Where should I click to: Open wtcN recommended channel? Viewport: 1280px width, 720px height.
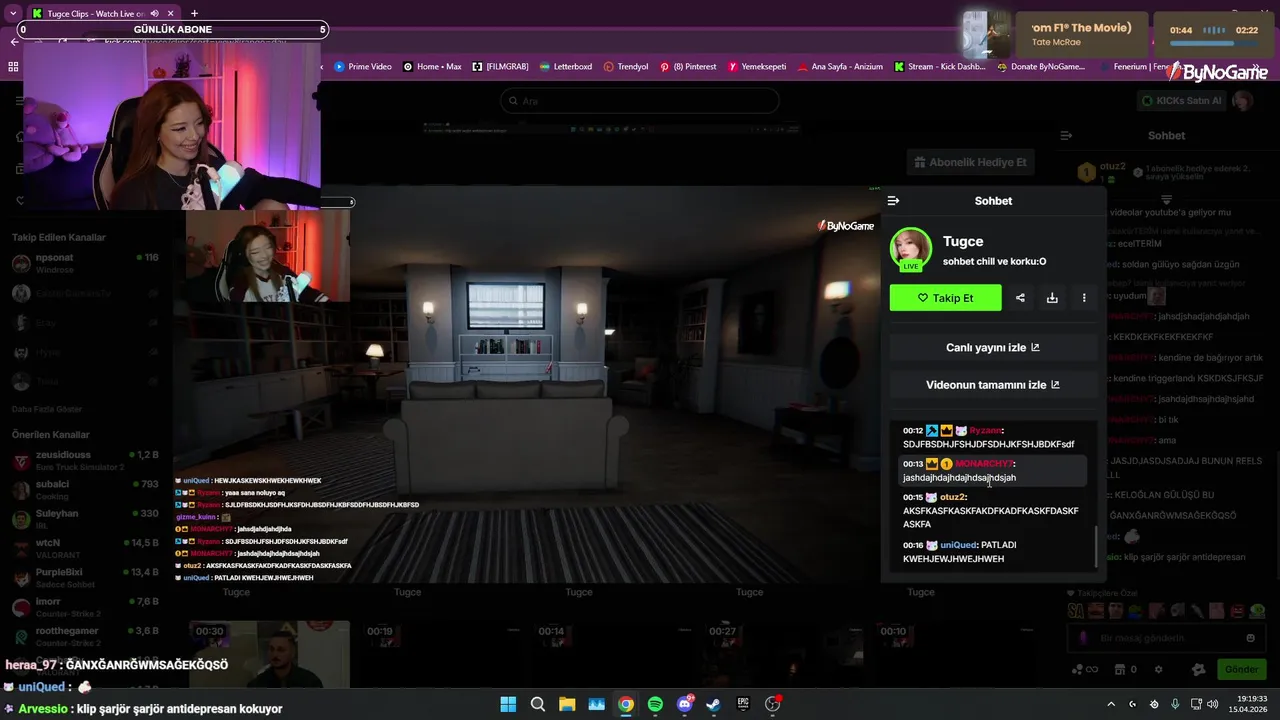85,549
